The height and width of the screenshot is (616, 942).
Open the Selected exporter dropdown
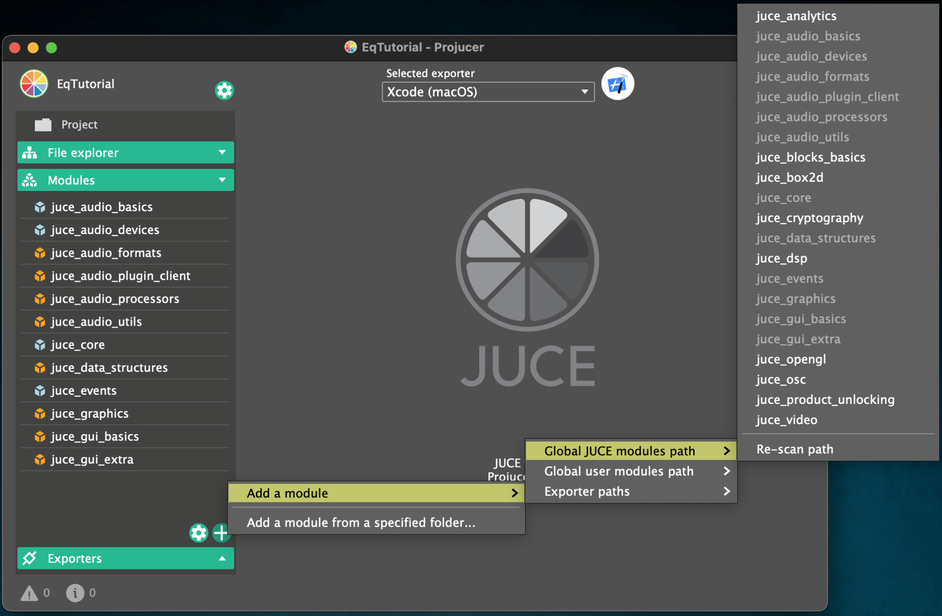(488, 92)
